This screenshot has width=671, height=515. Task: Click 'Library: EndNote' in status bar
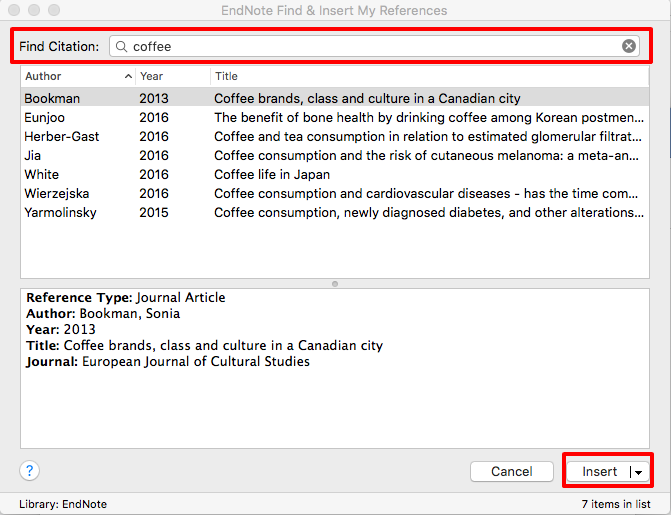pyautogui.click(x=63, y=504)
